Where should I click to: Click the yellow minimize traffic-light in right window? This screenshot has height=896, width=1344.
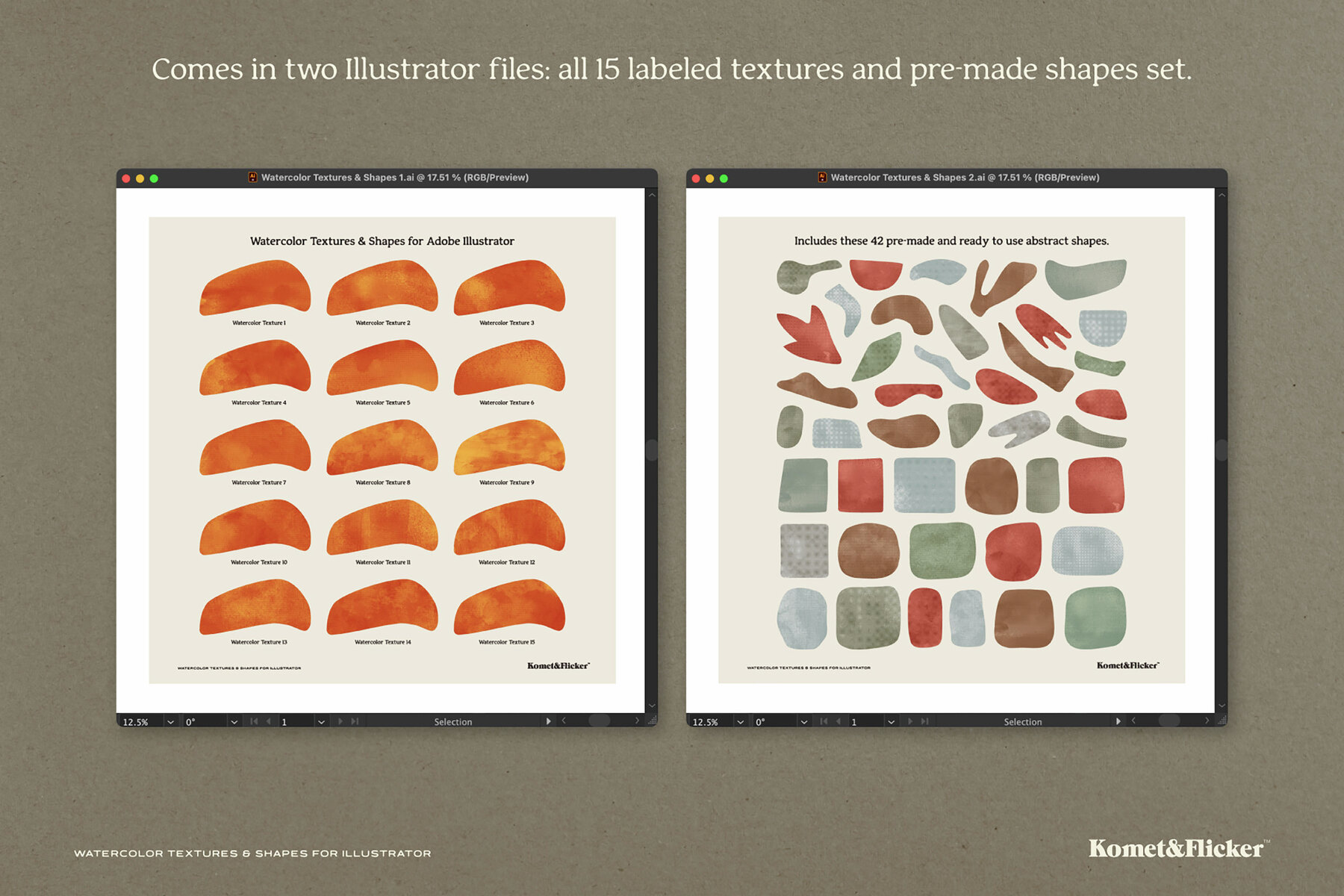[x=709, y=177]
